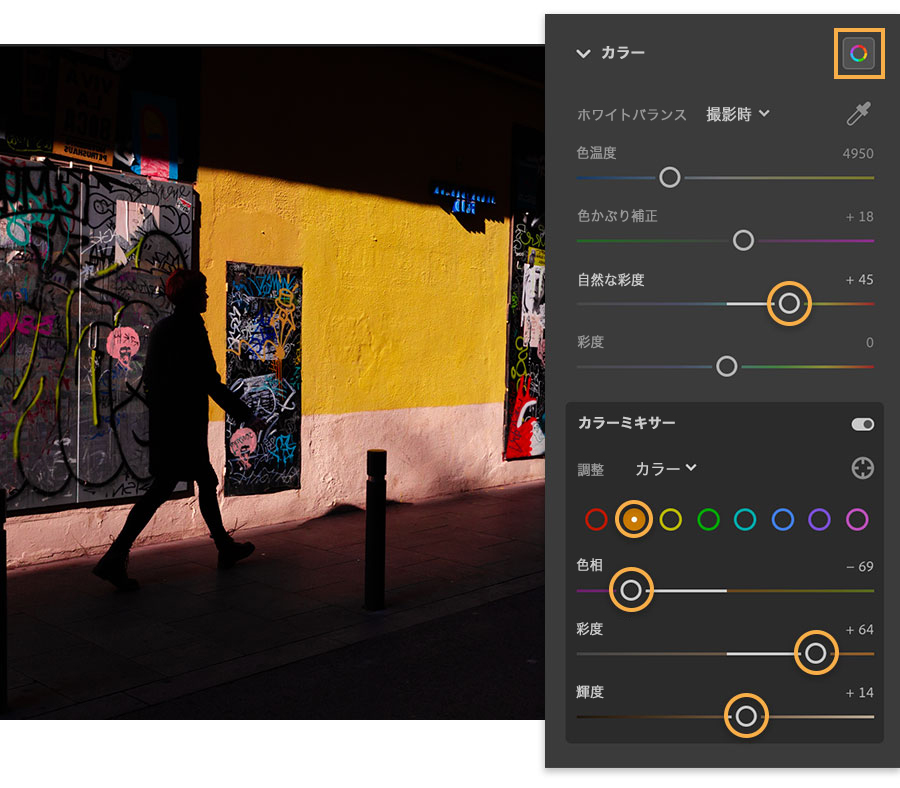
Task: Click the 色かぶり補正 slider handle
Action: coord(743,240)
